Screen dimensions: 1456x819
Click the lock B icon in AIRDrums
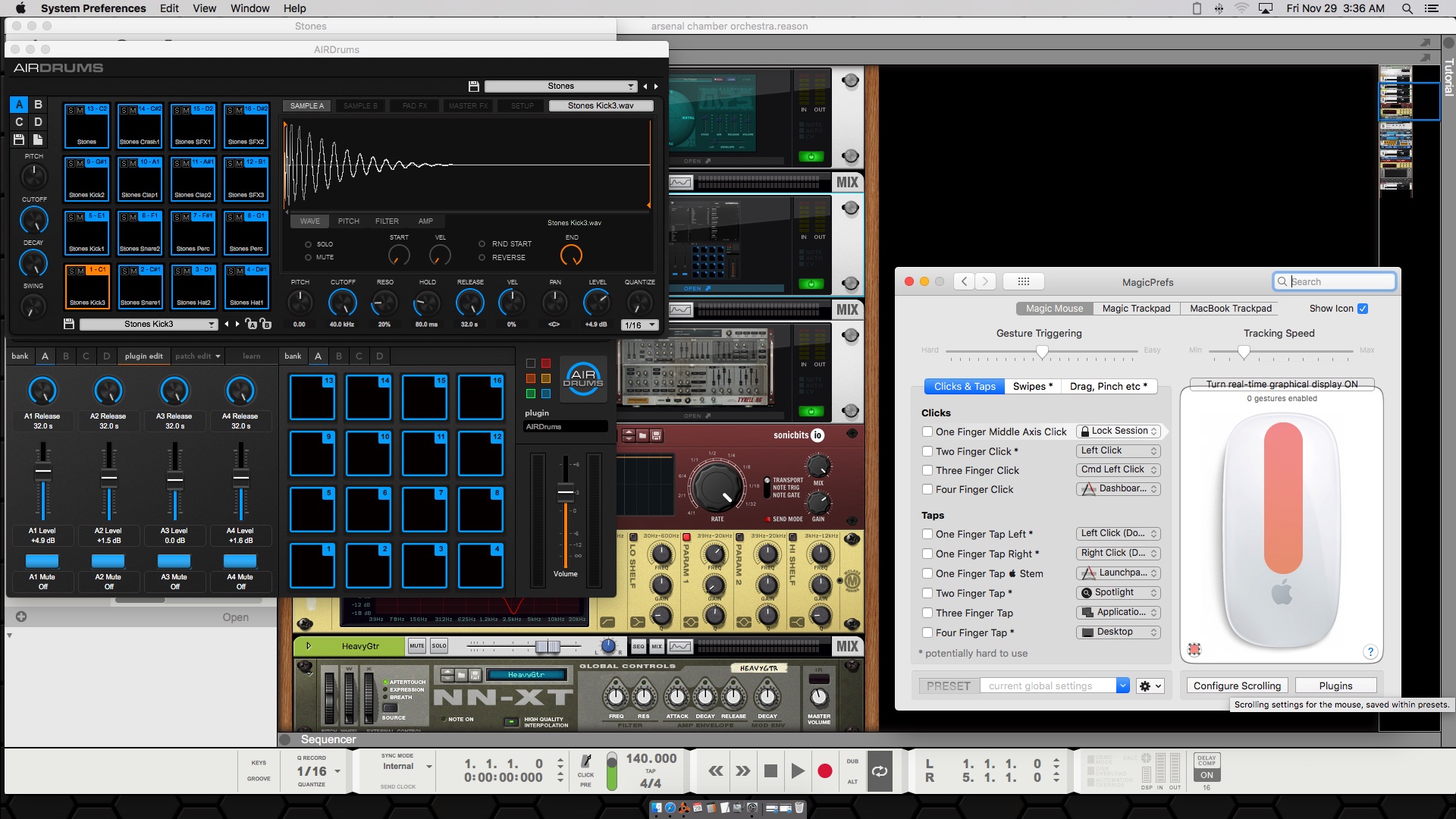265,324
